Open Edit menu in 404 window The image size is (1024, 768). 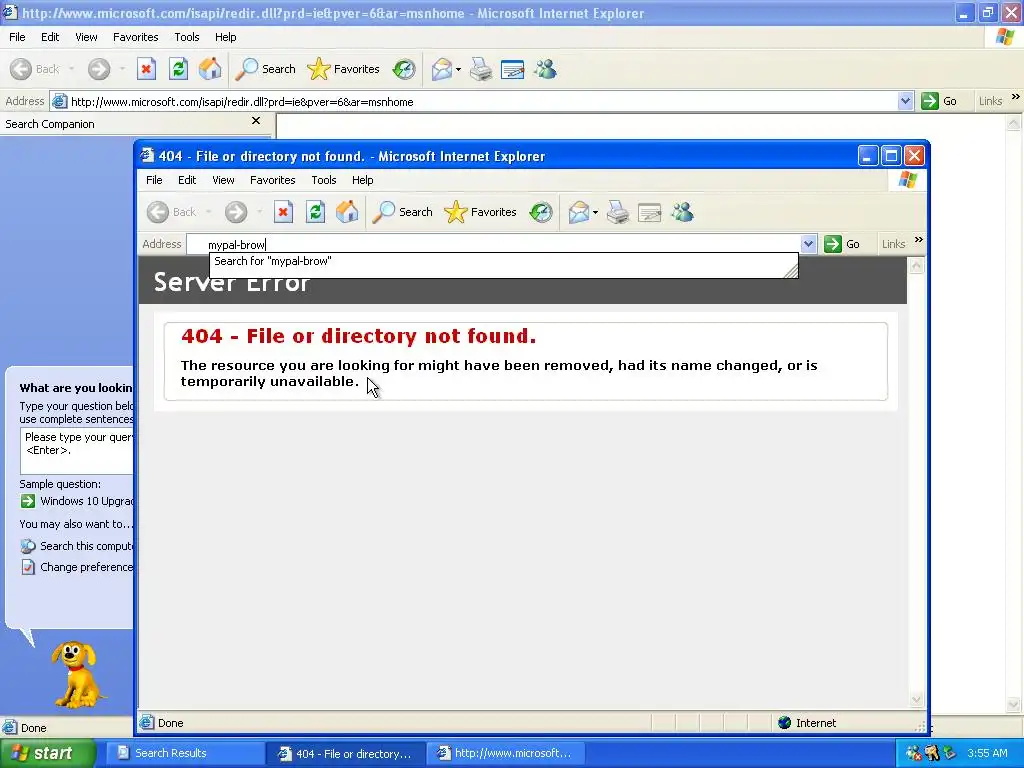(x=187, y=180)
